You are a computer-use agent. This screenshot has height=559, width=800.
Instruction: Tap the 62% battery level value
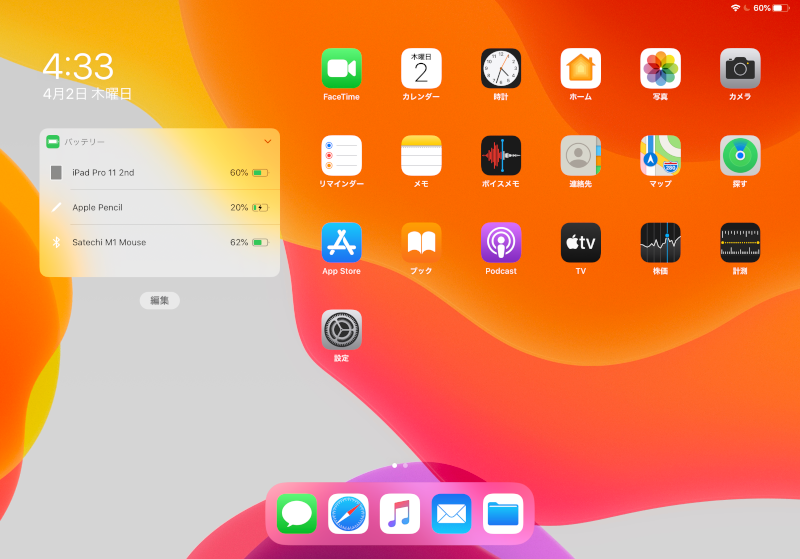pyautogui.click(x=239, y=242)
